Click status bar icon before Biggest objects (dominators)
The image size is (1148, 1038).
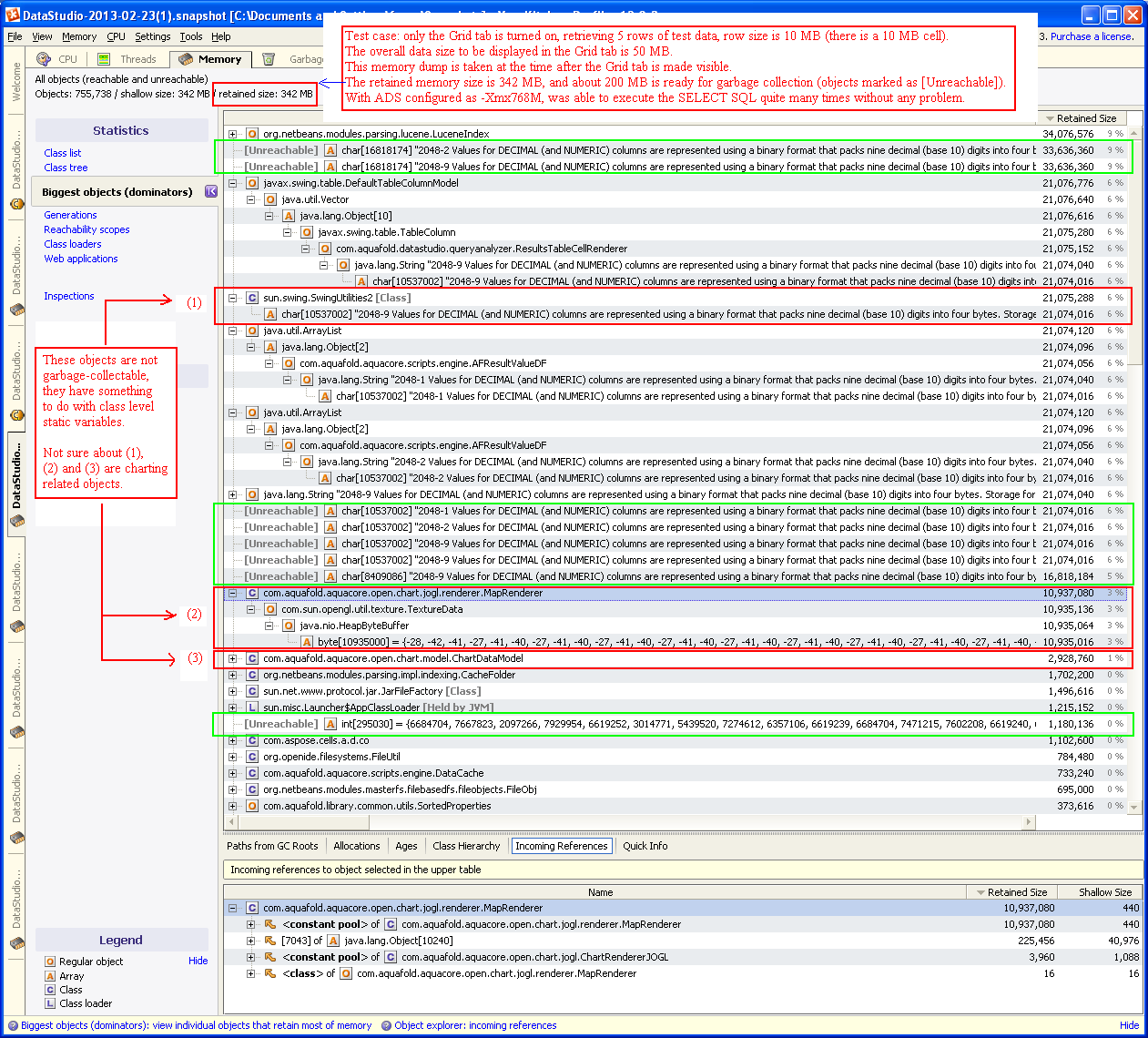coord(13,1025)
